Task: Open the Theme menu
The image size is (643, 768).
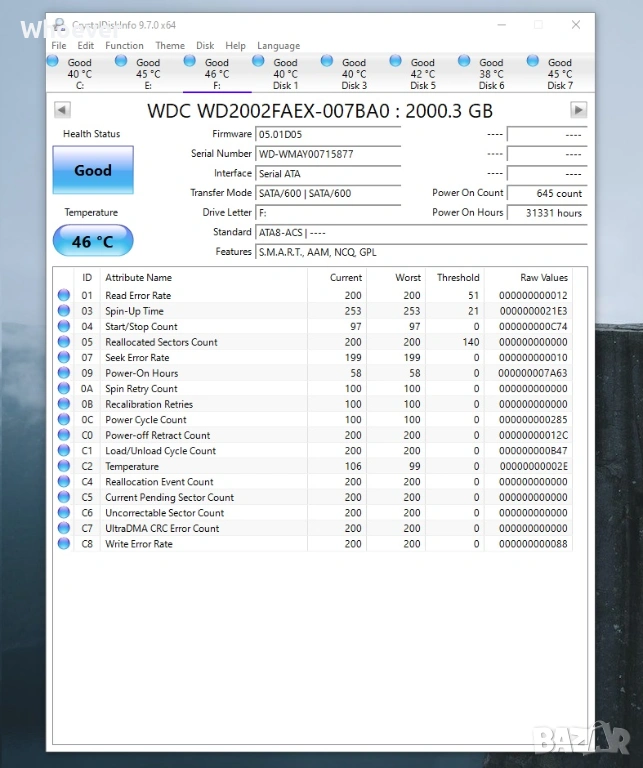Action: [x=169, y=45]
